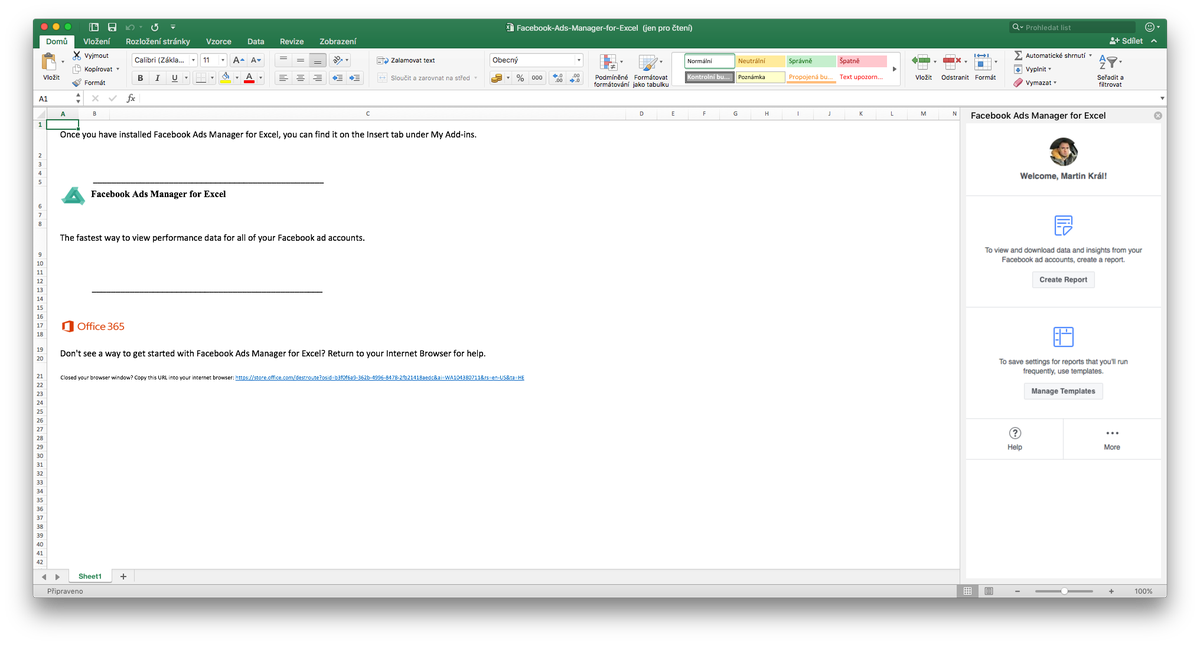Image resolution: width=1200 pixels, height=645 pixels.
Task: Select the Sheet1 tab
Action: tap(90, 576)
